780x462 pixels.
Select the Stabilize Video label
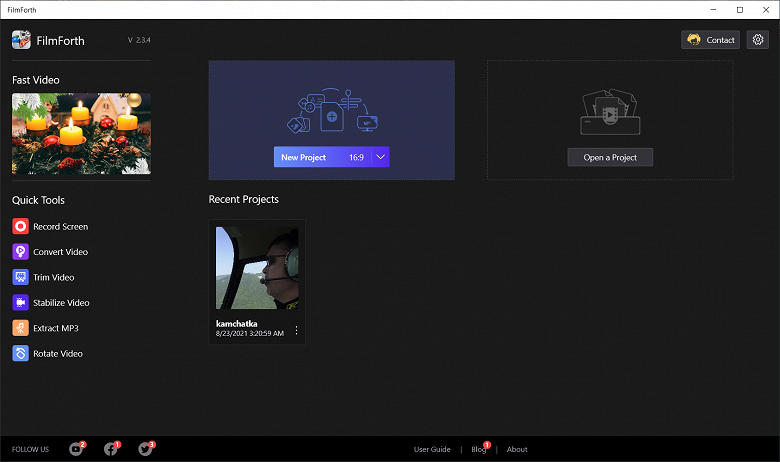click(61, 303)
